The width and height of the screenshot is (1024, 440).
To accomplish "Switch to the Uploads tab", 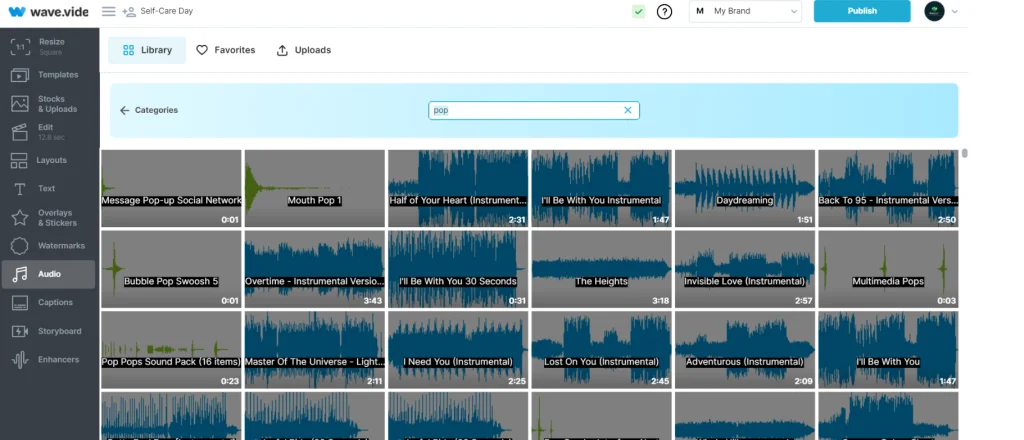I will pos(303,50).
